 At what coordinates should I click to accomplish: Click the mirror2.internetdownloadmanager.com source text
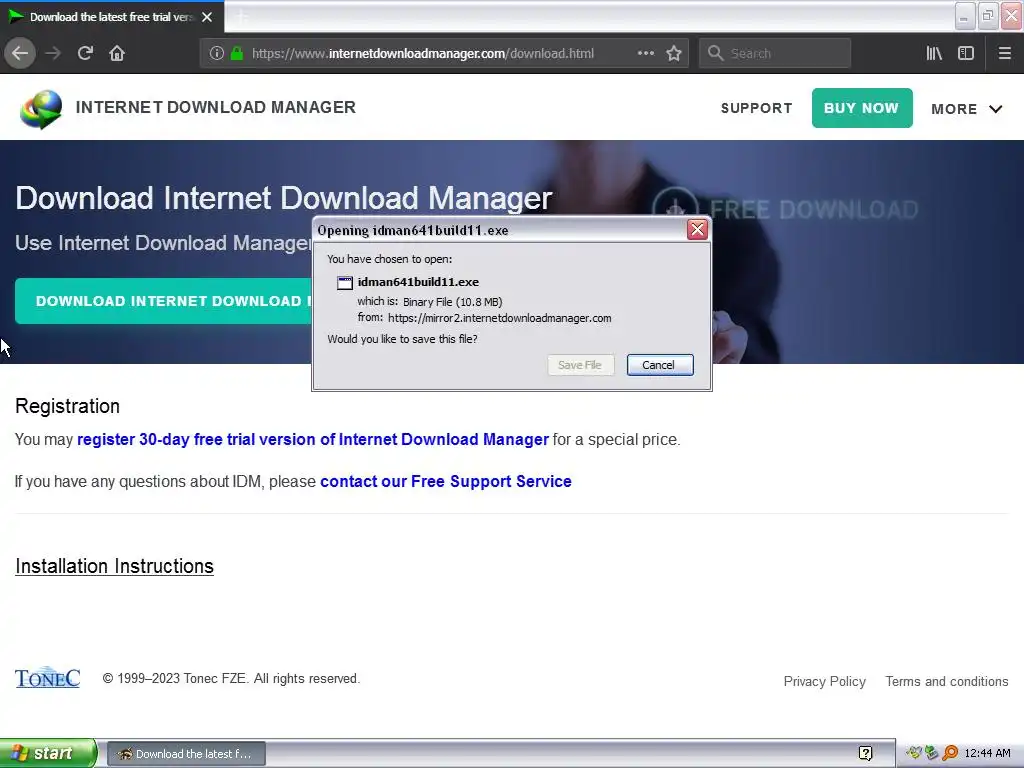point(500,318)
